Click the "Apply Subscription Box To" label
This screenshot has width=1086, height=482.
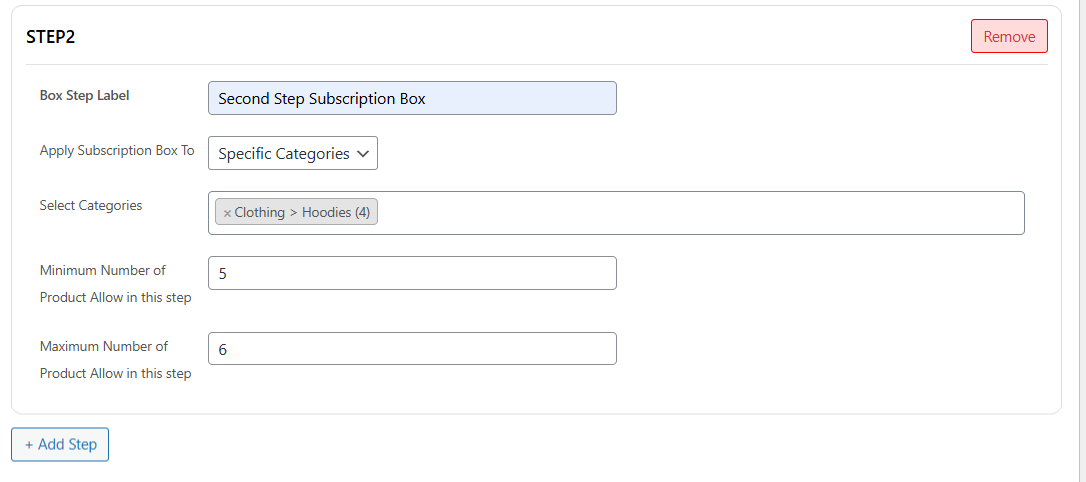(x=117, y=151)
